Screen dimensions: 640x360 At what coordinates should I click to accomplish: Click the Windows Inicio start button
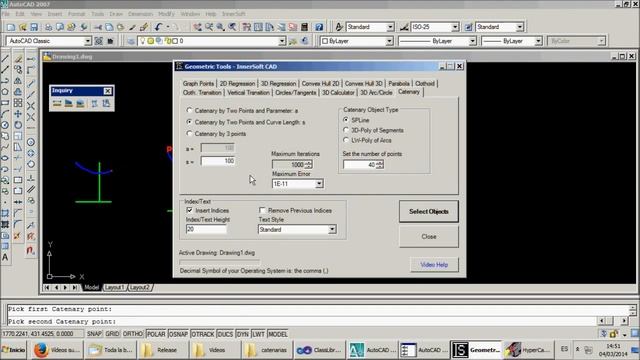13,350
